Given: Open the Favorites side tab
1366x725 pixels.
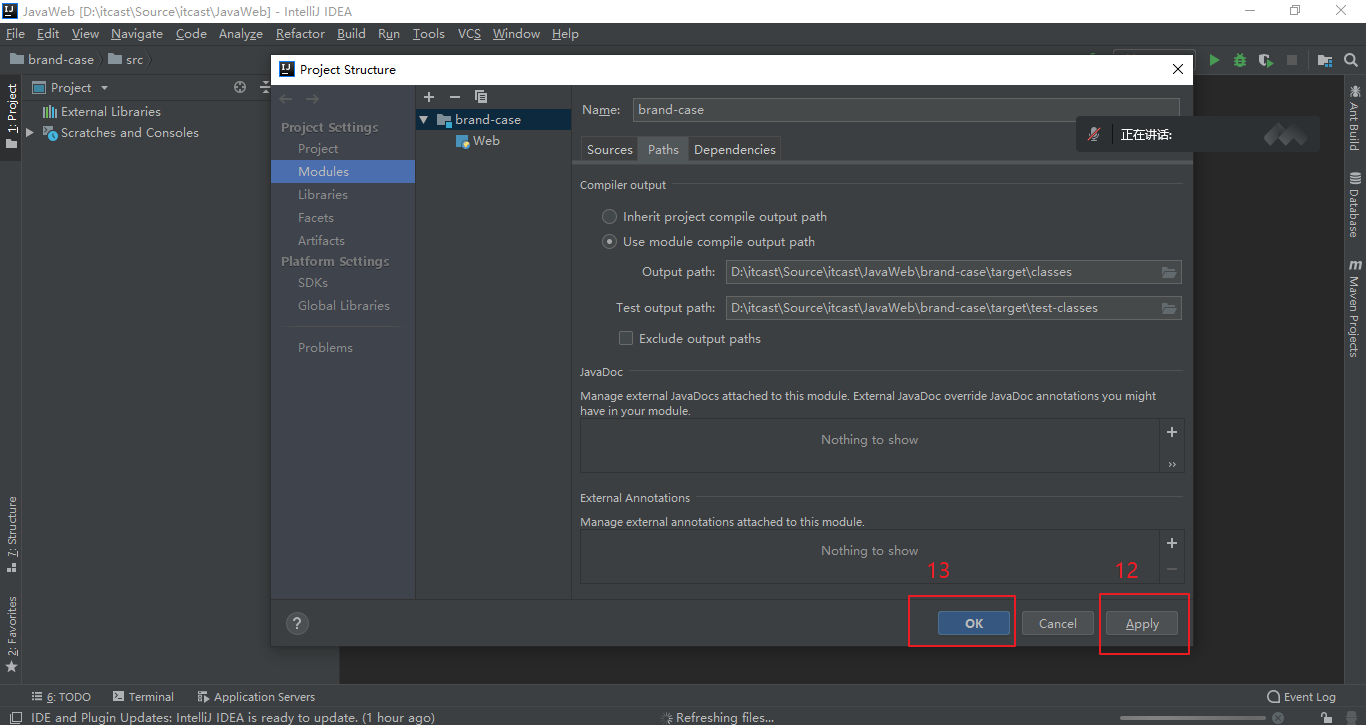Looking at the screenshot, I should 12,634.
